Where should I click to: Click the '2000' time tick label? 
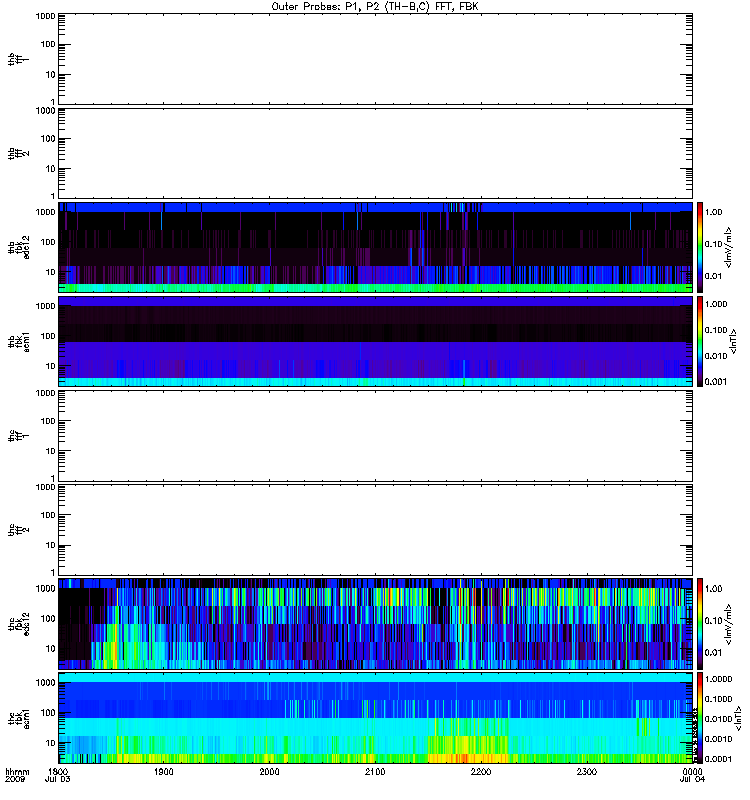click(x=269, y=772)
